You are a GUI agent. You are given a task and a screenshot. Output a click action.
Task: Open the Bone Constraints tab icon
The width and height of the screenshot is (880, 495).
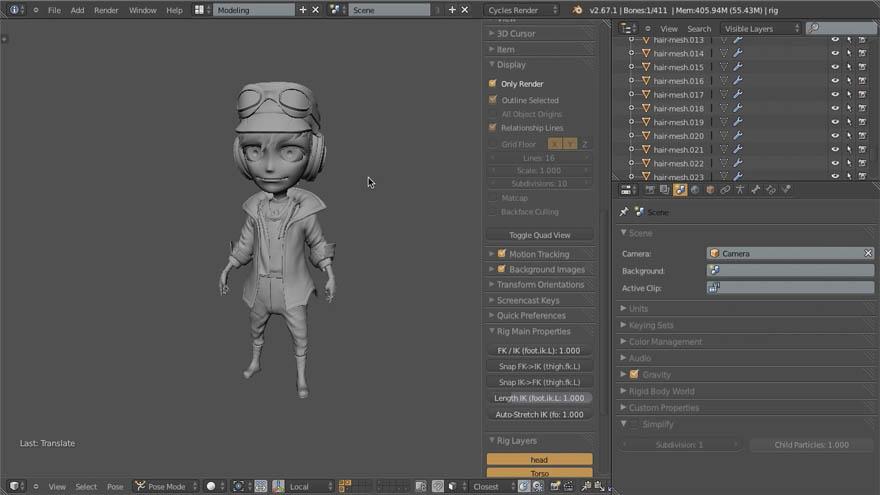point(771,190)
